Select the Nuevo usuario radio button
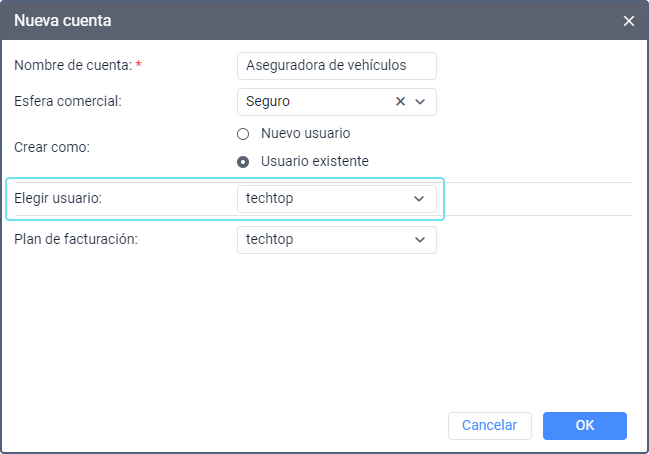Image resolution: width=649 pixels, height=454 pixels. (x=243, y=133)
